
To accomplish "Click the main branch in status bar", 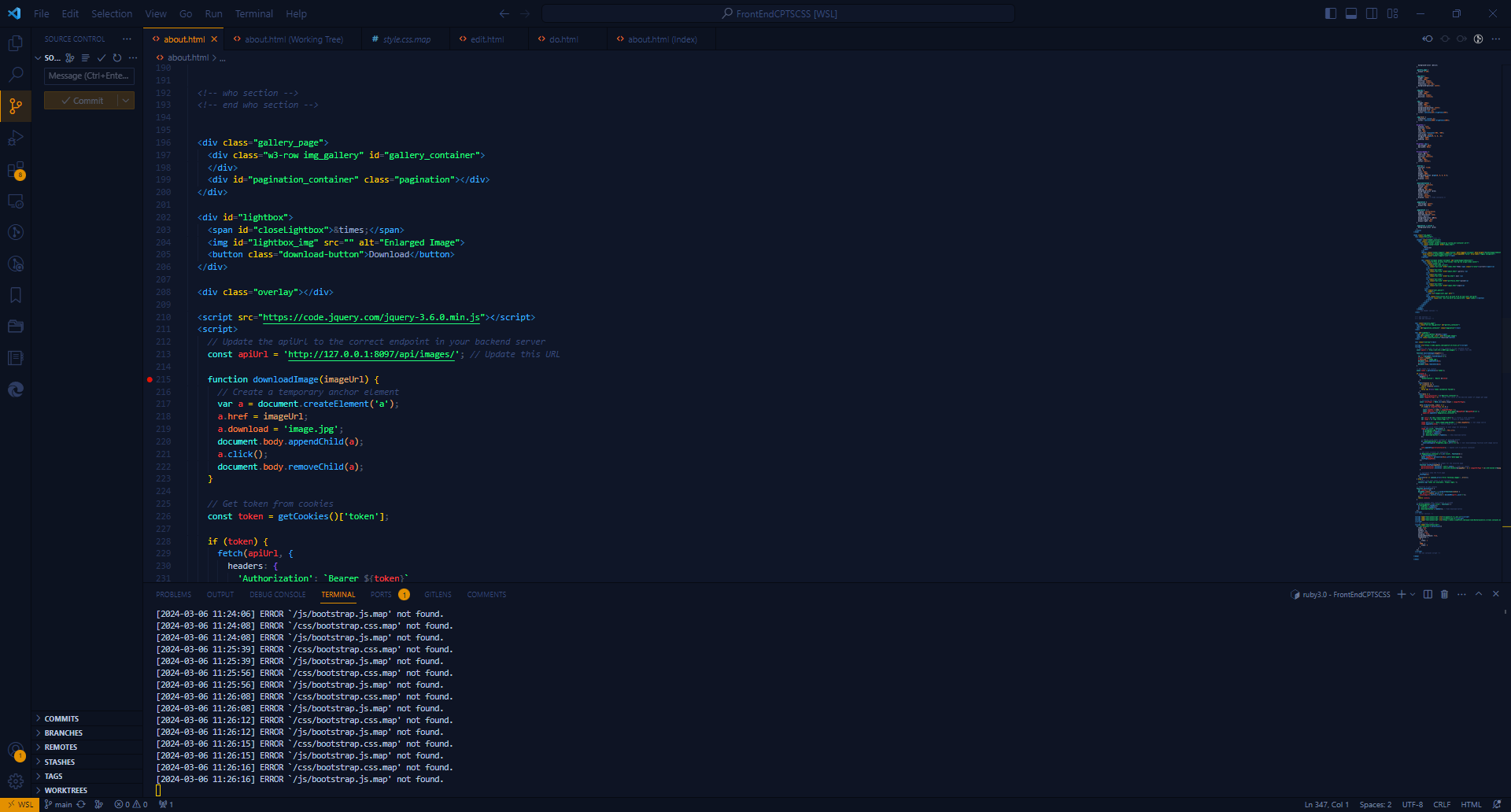I will (x=57, y=804).
